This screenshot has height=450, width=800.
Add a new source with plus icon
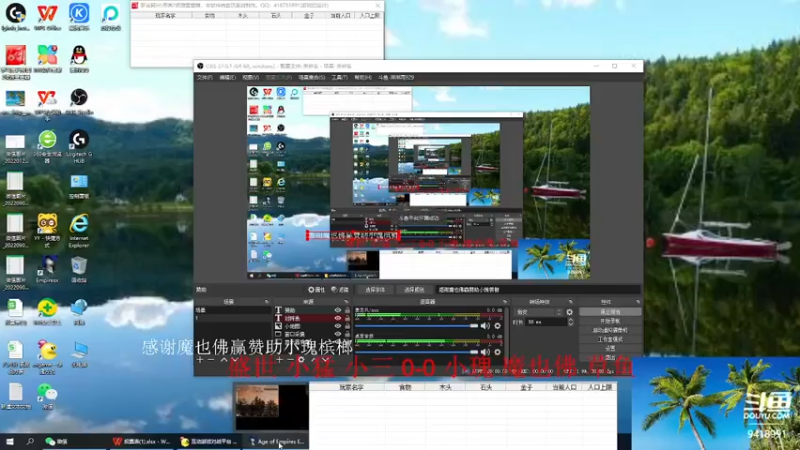coord(279,360)
